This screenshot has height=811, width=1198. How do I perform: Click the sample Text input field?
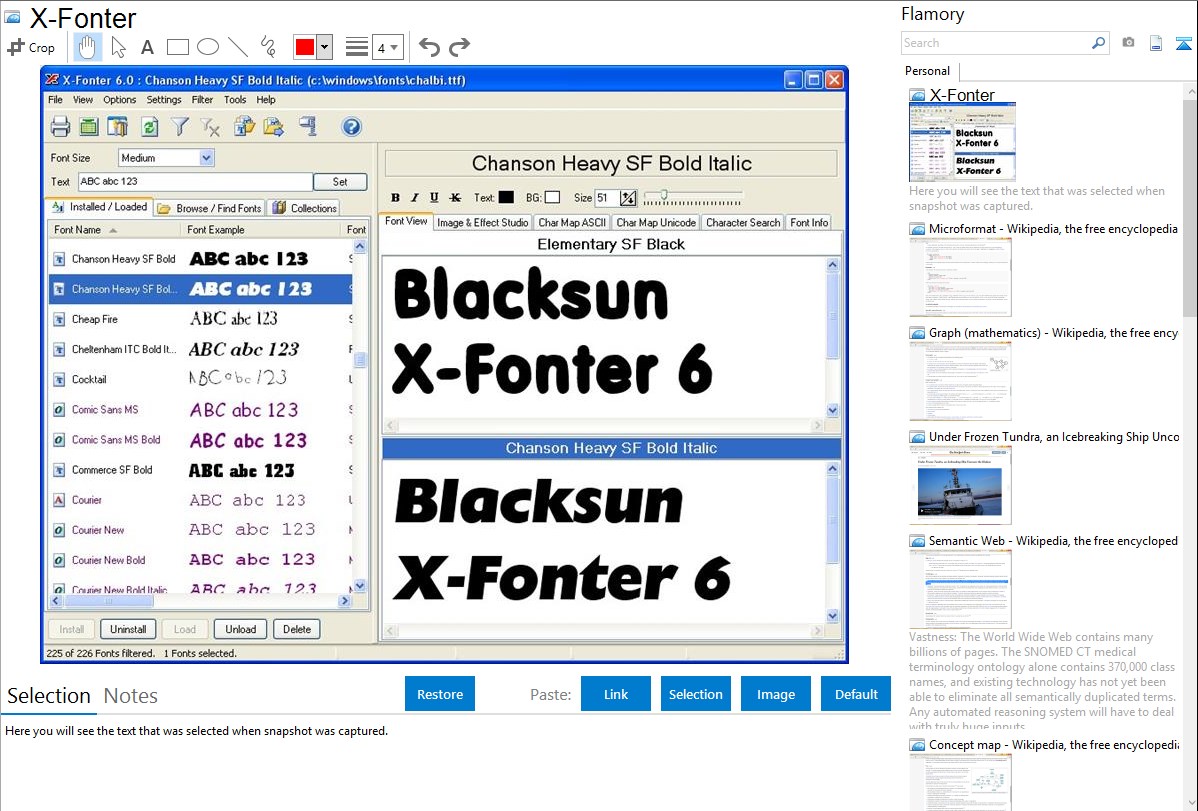coord(194,181)
